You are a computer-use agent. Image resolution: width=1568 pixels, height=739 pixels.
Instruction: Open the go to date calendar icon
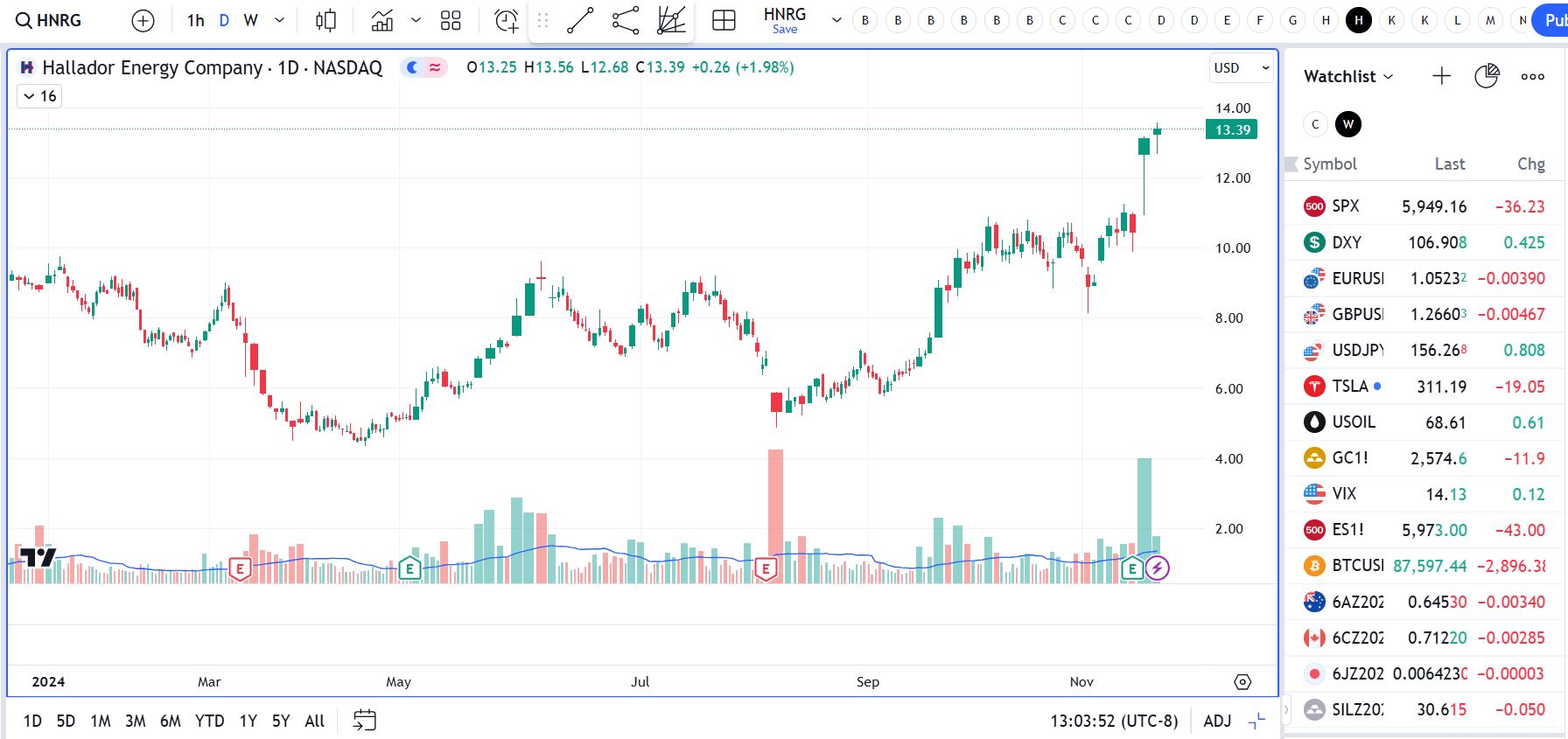click(364, 721)
